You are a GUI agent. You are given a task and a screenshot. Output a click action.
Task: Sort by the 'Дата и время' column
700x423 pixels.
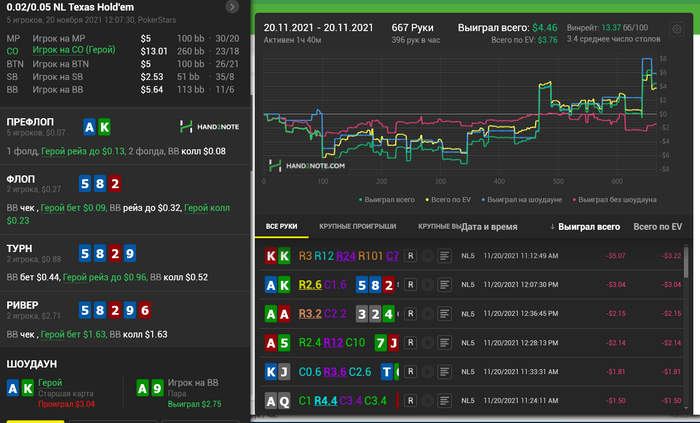tap(489, 227)
